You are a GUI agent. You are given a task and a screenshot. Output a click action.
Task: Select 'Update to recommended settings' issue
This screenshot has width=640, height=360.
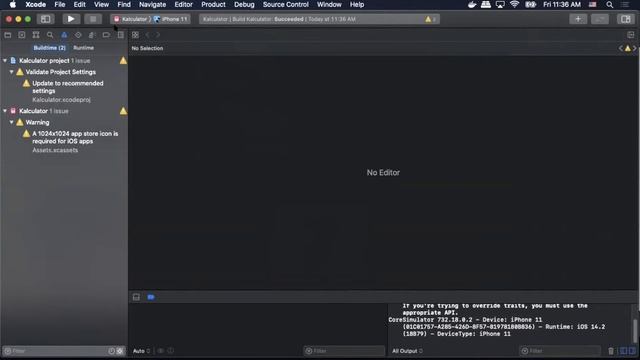click(x=68, y=87)
